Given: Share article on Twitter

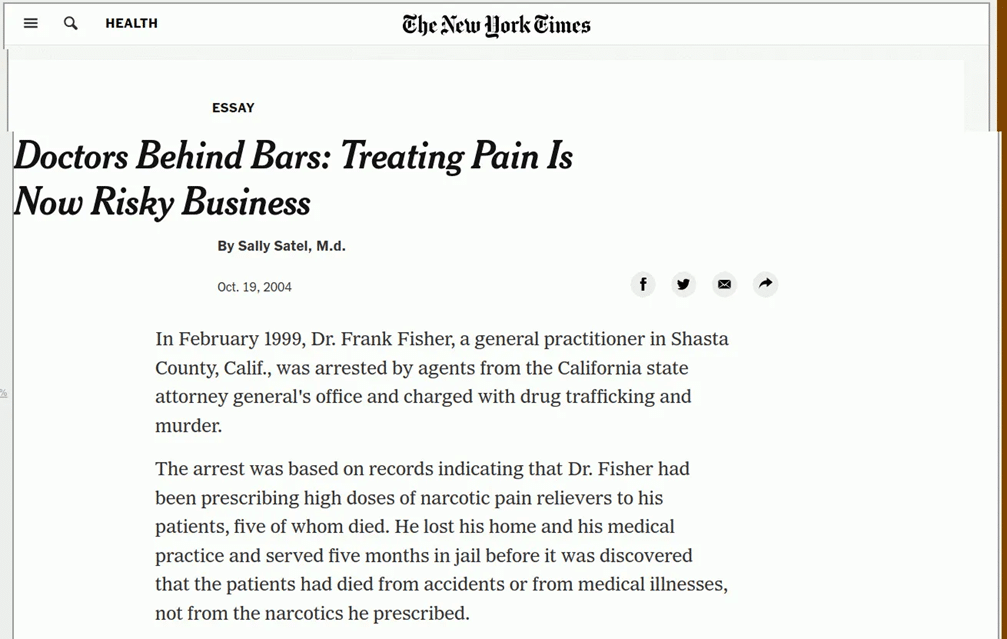Looking at the screenshot, I should pyautogui.click(x=683, y=284).
